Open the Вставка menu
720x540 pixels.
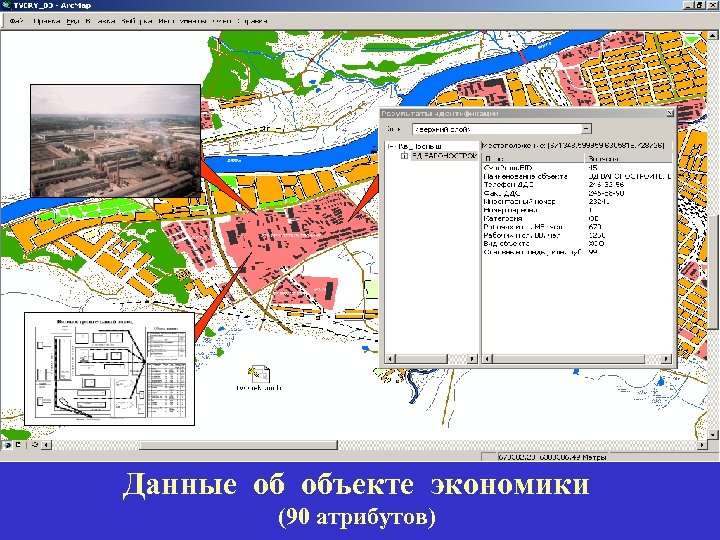pos(100,21)
